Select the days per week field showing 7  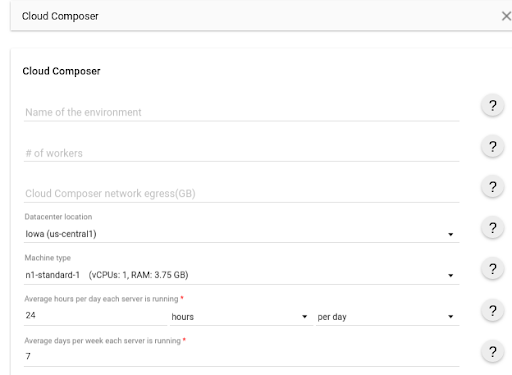pos(241,357)
